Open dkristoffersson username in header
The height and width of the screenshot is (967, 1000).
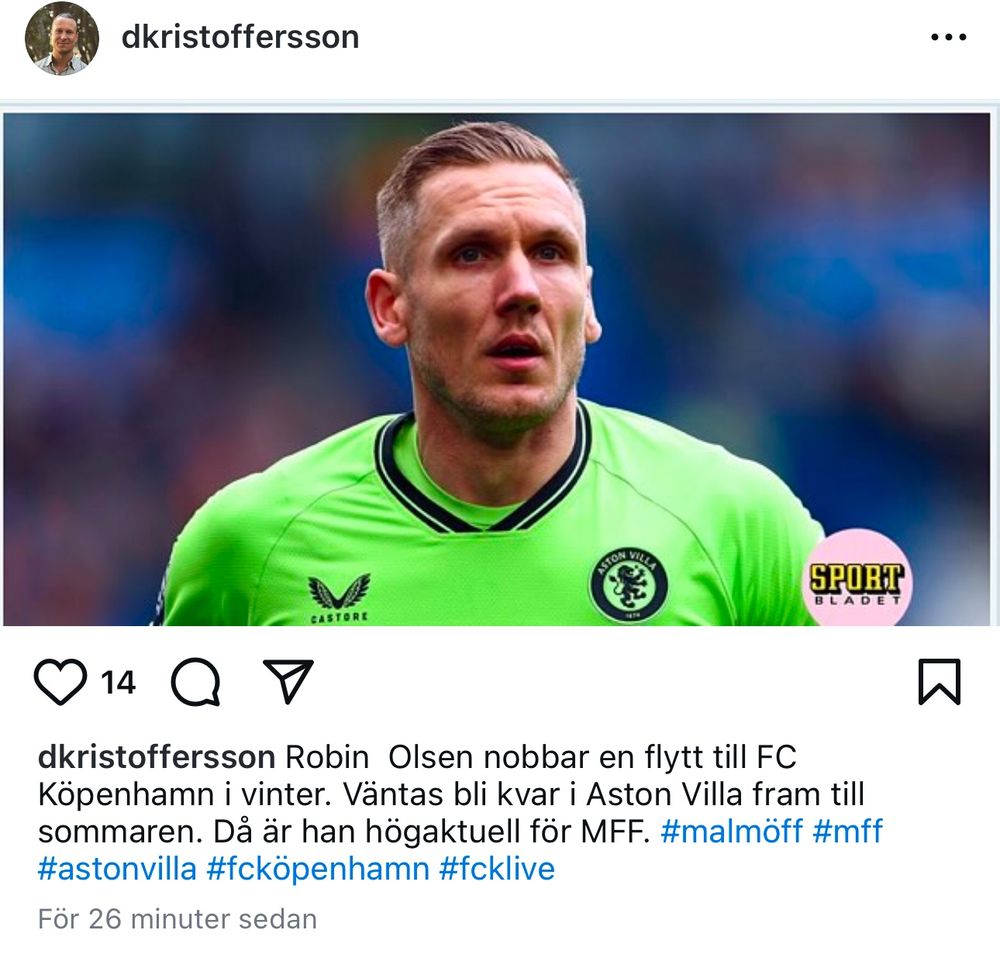240,37
